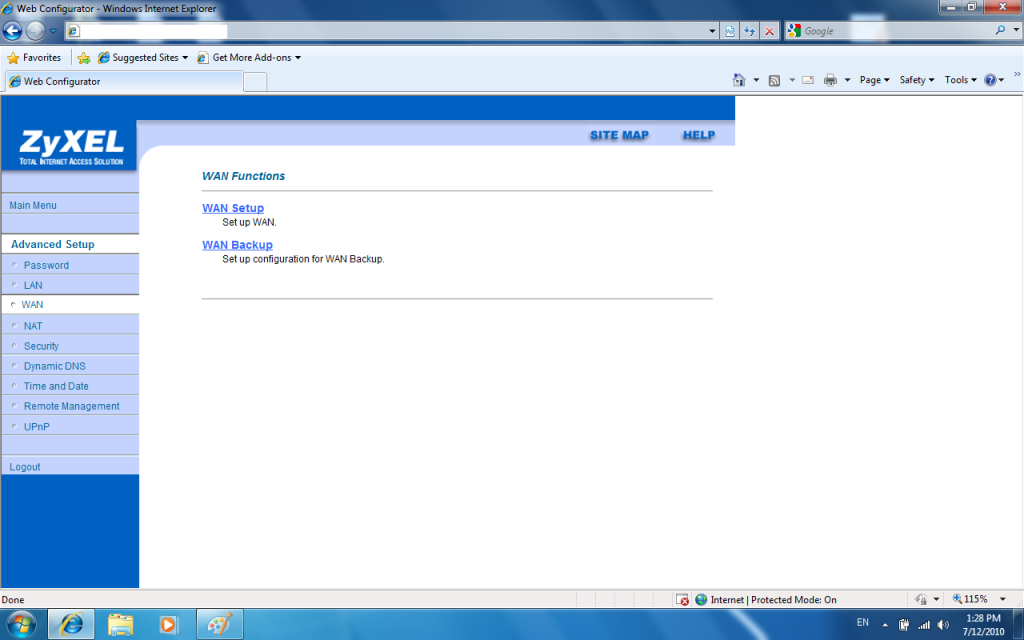Click the browser Back arrow button
The height and width of the screenshot is (640, 1024).
point(13,31)
